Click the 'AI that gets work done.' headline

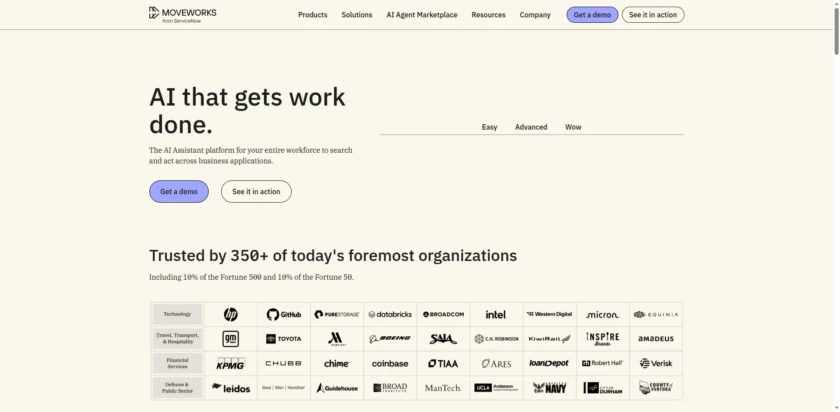247,110
